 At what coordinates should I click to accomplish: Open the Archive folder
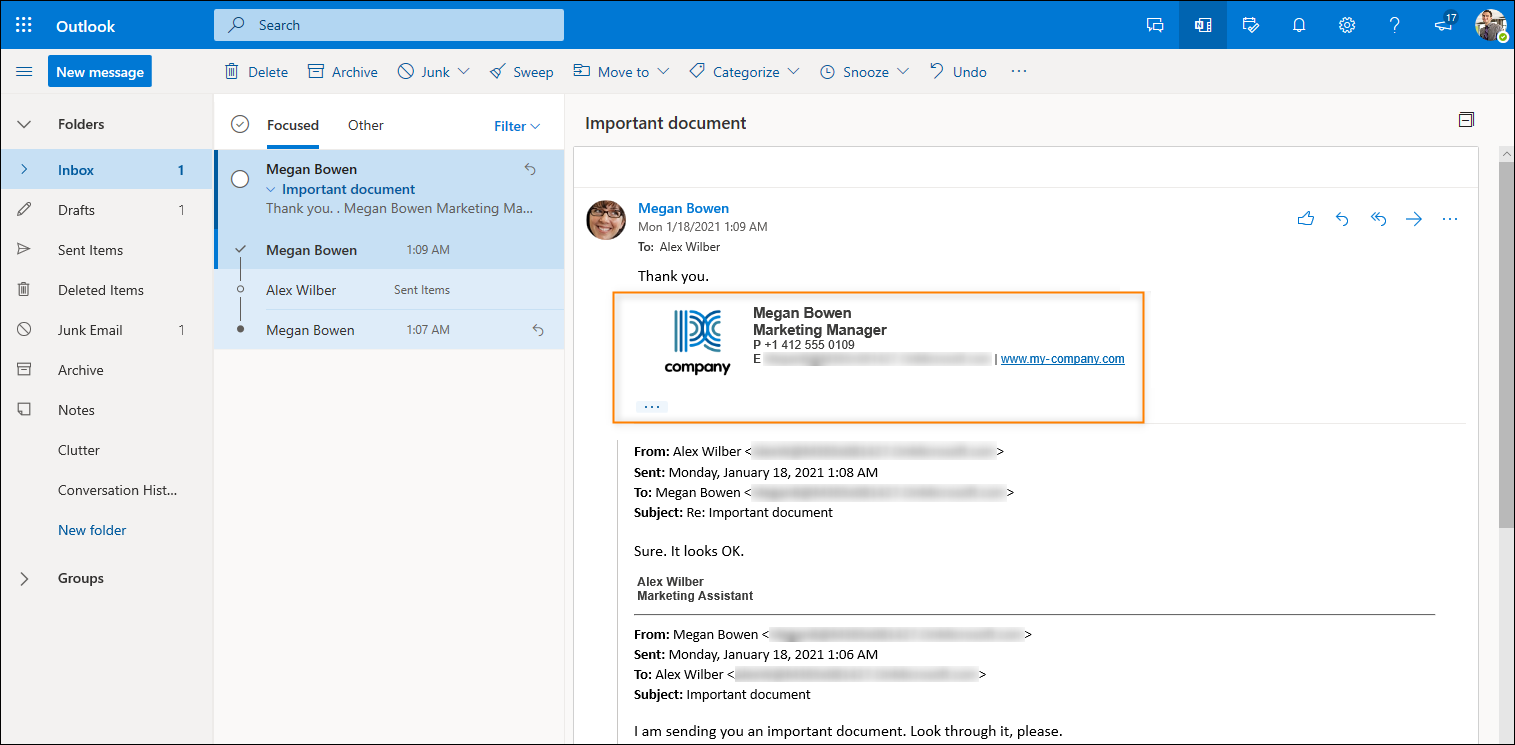coord(106,370)
